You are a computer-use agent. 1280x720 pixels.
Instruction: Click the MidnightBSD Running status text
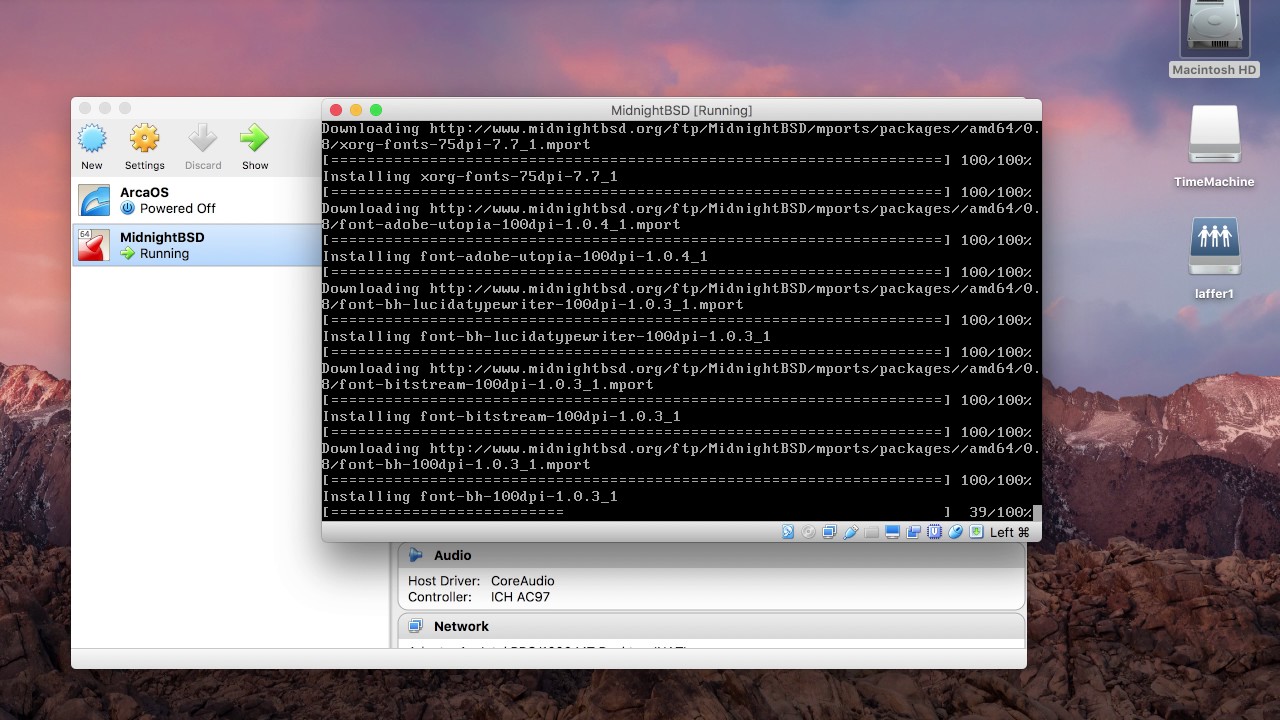click(164, 253)
